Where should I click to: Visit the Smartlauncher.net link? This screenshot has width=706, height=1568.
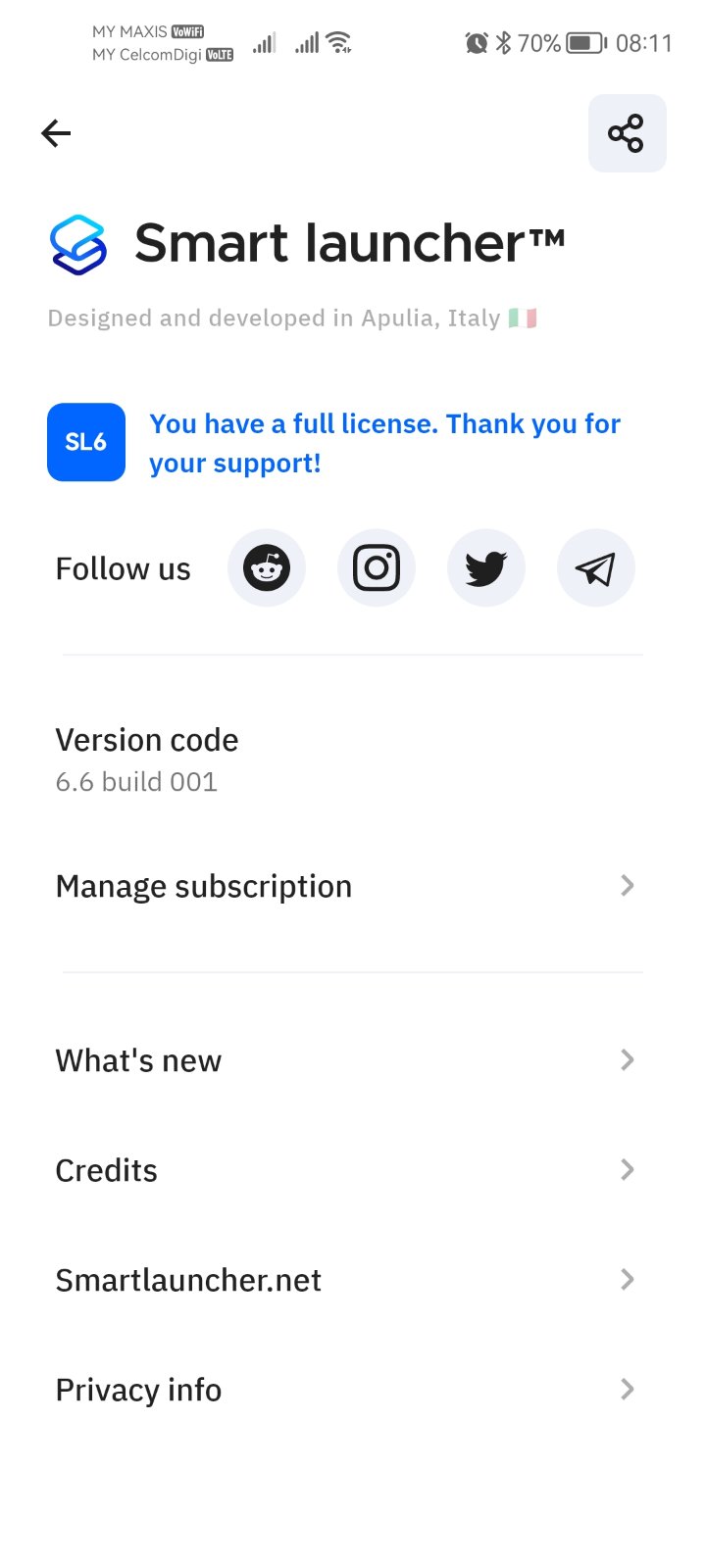pyautogui.click(x=188, y=1280)
